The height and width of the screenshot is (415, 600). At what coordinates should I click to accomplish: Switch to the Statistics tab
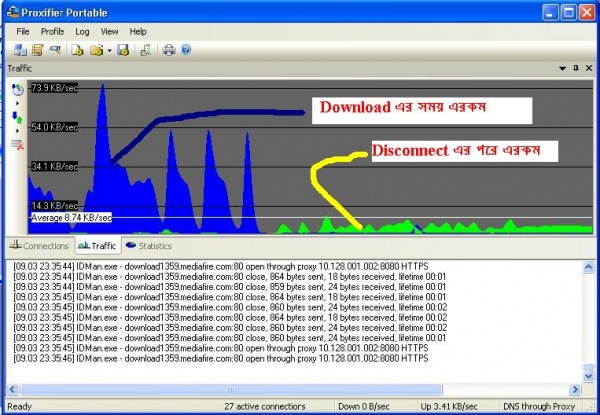(x=149, y=246)
